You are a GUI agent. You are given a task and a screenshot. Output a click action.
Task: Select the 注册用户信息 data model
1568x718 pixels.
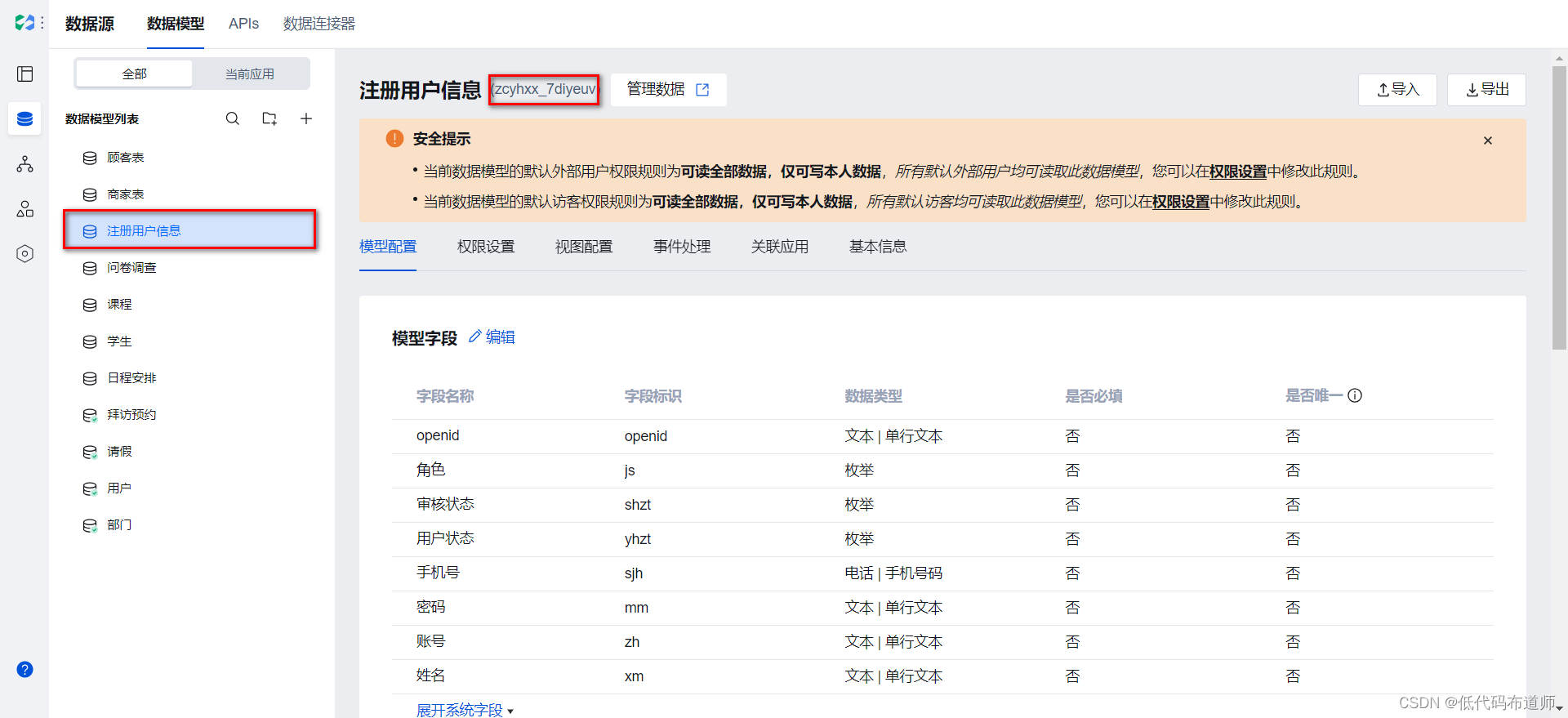click(189, 230)
